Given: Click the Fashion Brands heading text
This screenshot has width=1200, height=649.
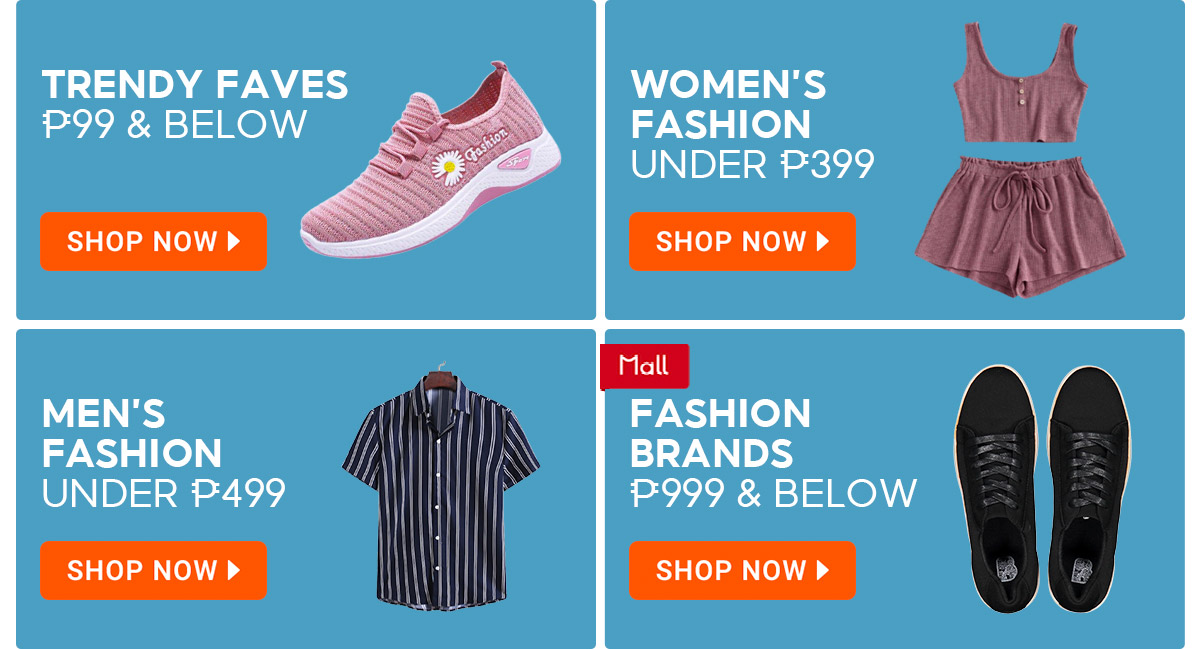Looking at the screenshot, I should point(721,433).
